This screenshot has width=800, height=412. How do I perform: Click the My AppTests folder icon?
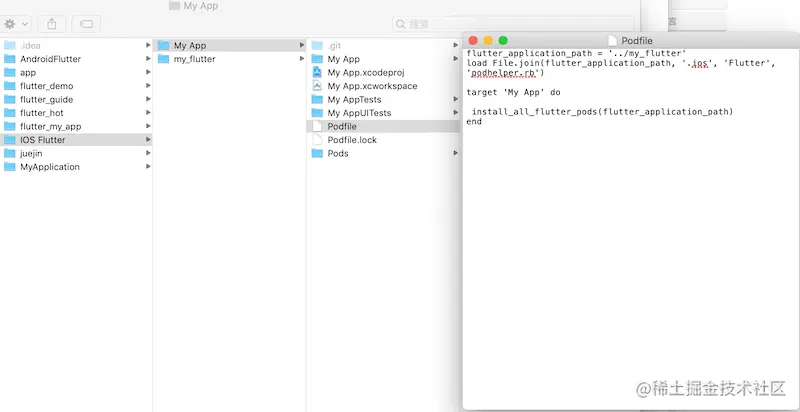(317, 99)
